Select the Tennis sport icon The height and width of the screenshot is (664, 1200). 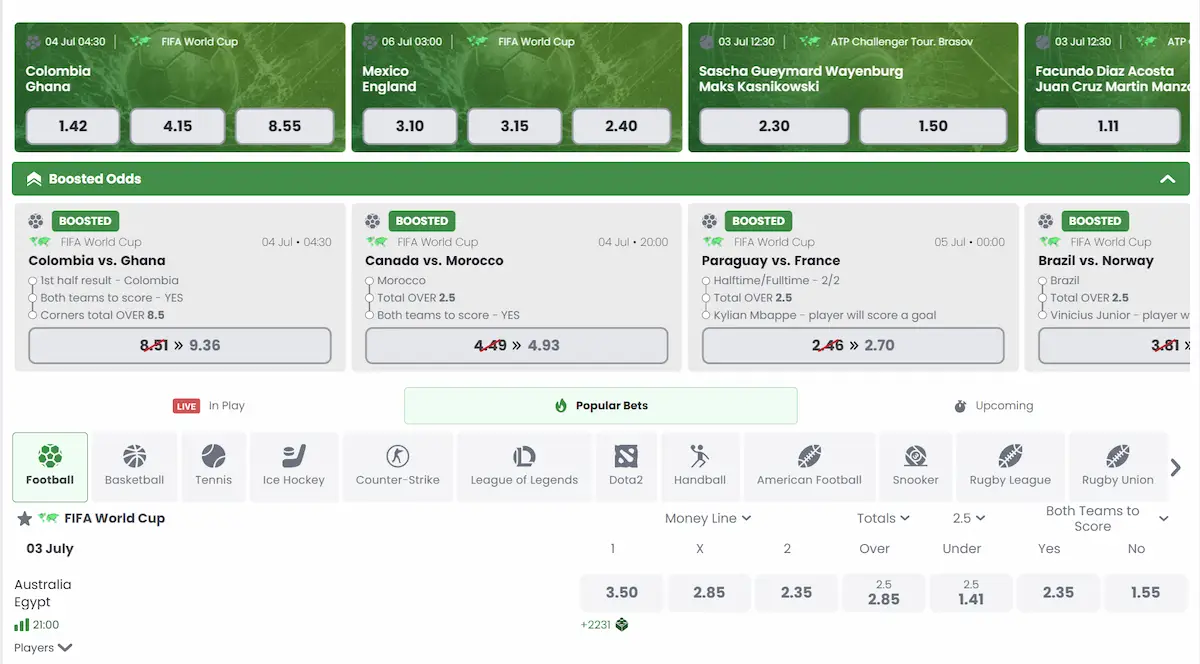coord(213,466)
